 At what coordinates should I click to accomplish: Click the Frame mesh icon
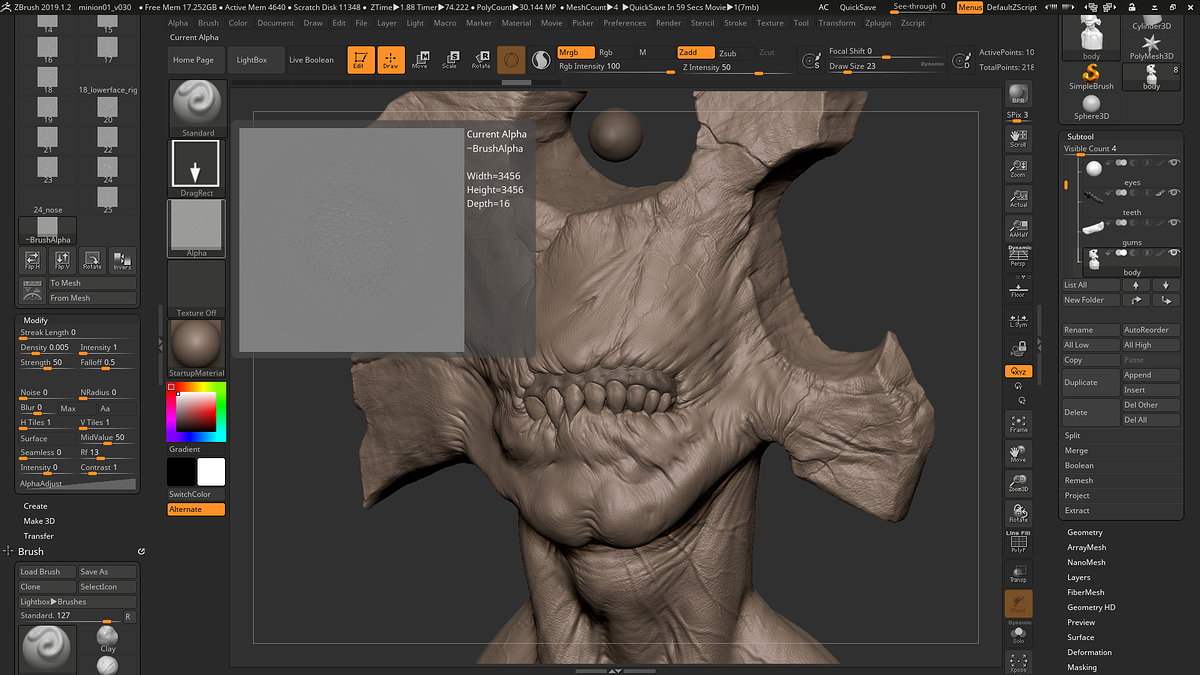pyautogui.click(x=1018, y=423)
